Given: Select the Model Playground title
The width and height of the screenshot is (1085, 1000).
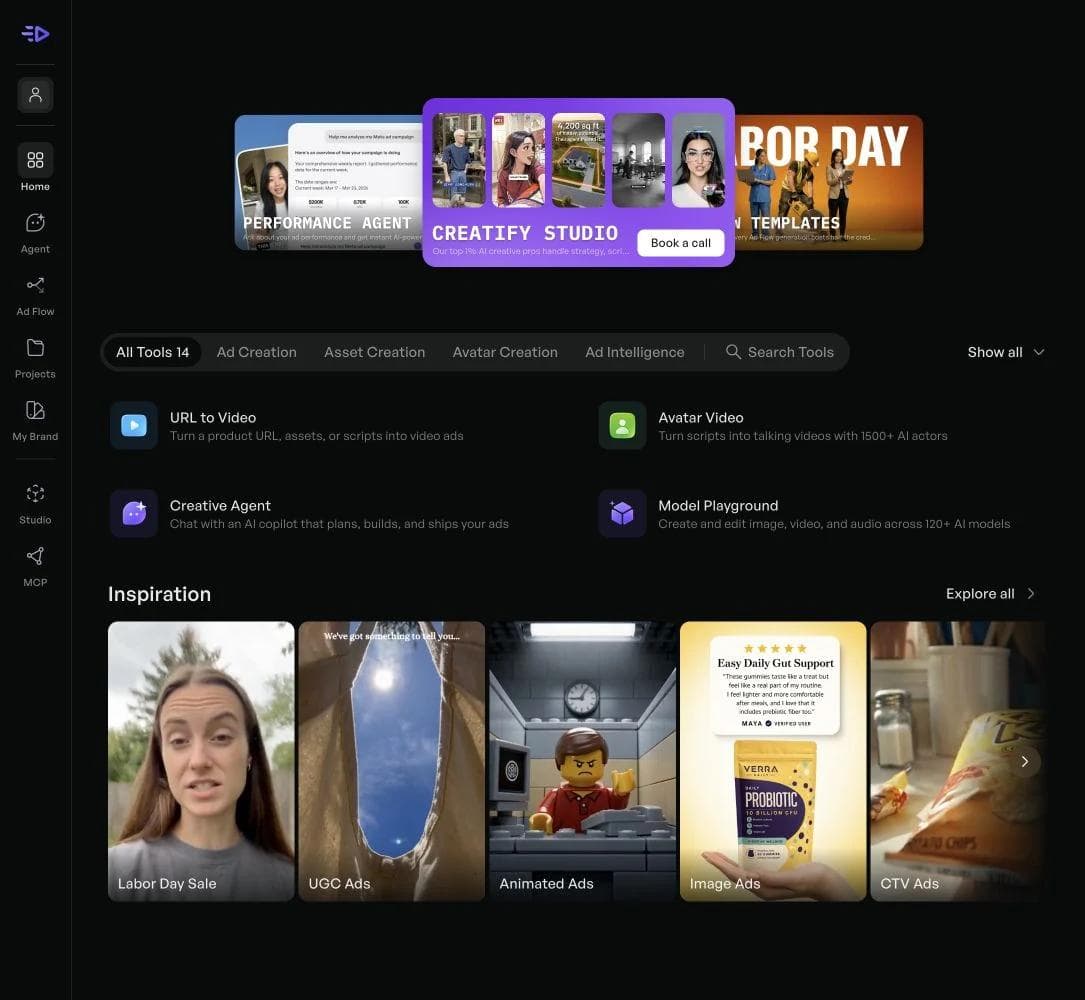Looking at the screenshot, I should (718, 506).
